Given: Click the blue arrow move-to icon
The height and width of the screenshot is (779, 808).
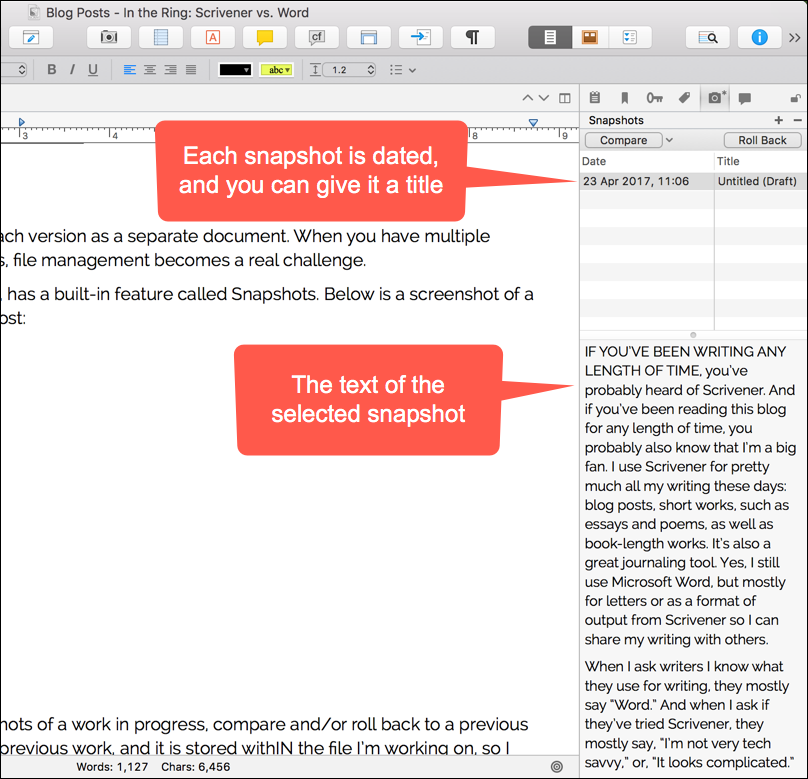Looking at the screenshot, I should coord(421,37).
